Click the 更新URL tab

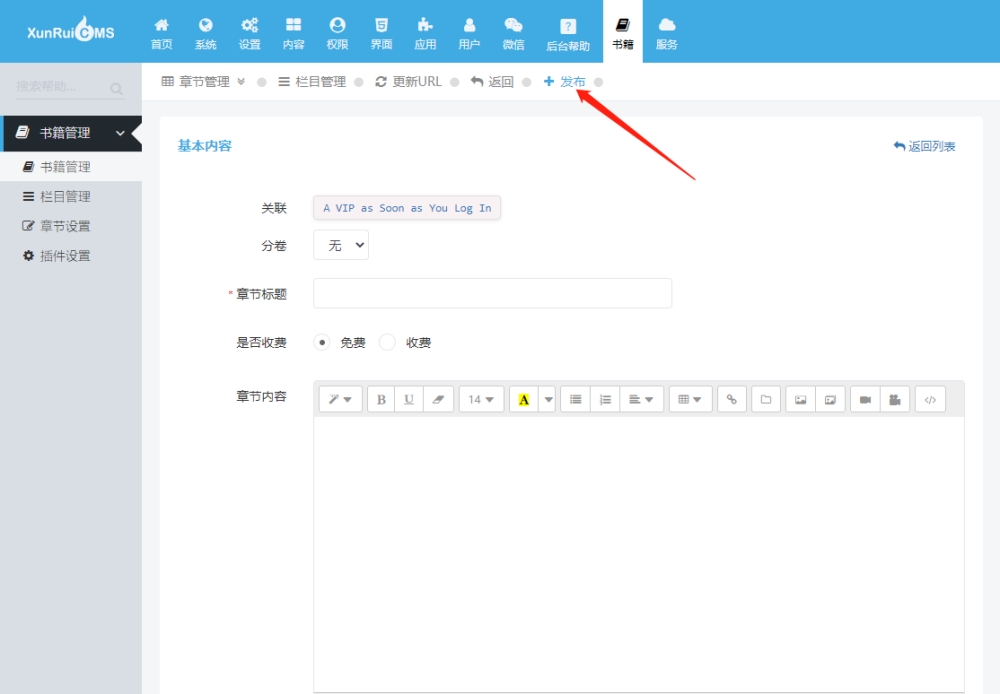408,82
